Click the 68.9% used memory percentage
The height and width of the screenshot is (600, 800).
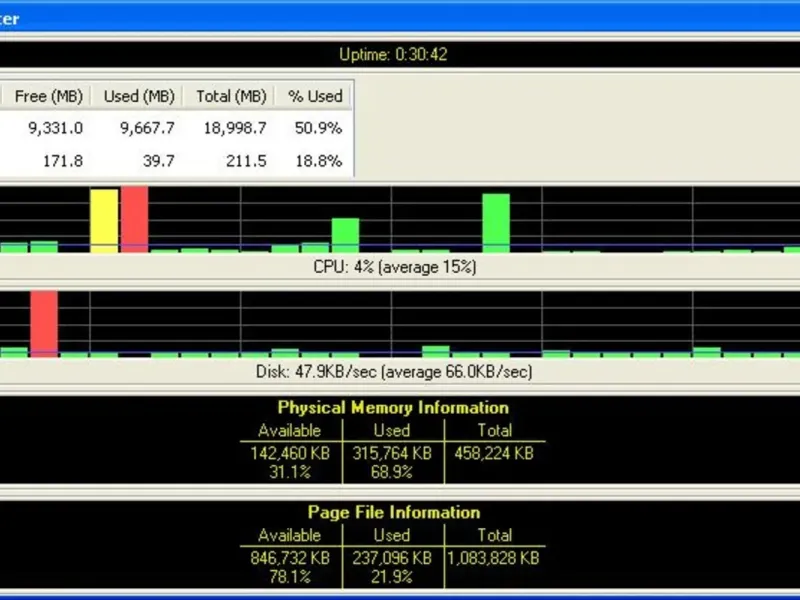coord(392,472)
